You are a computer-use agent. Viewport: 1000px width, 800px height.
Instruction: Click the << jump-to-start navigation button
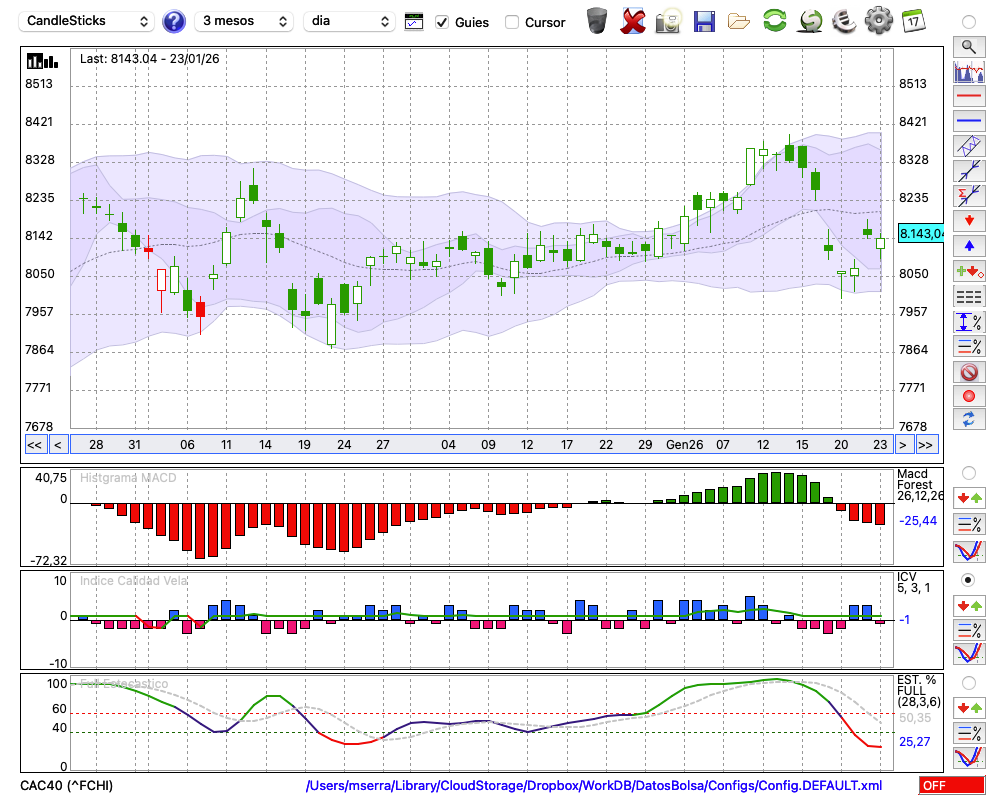pos(34,445)
